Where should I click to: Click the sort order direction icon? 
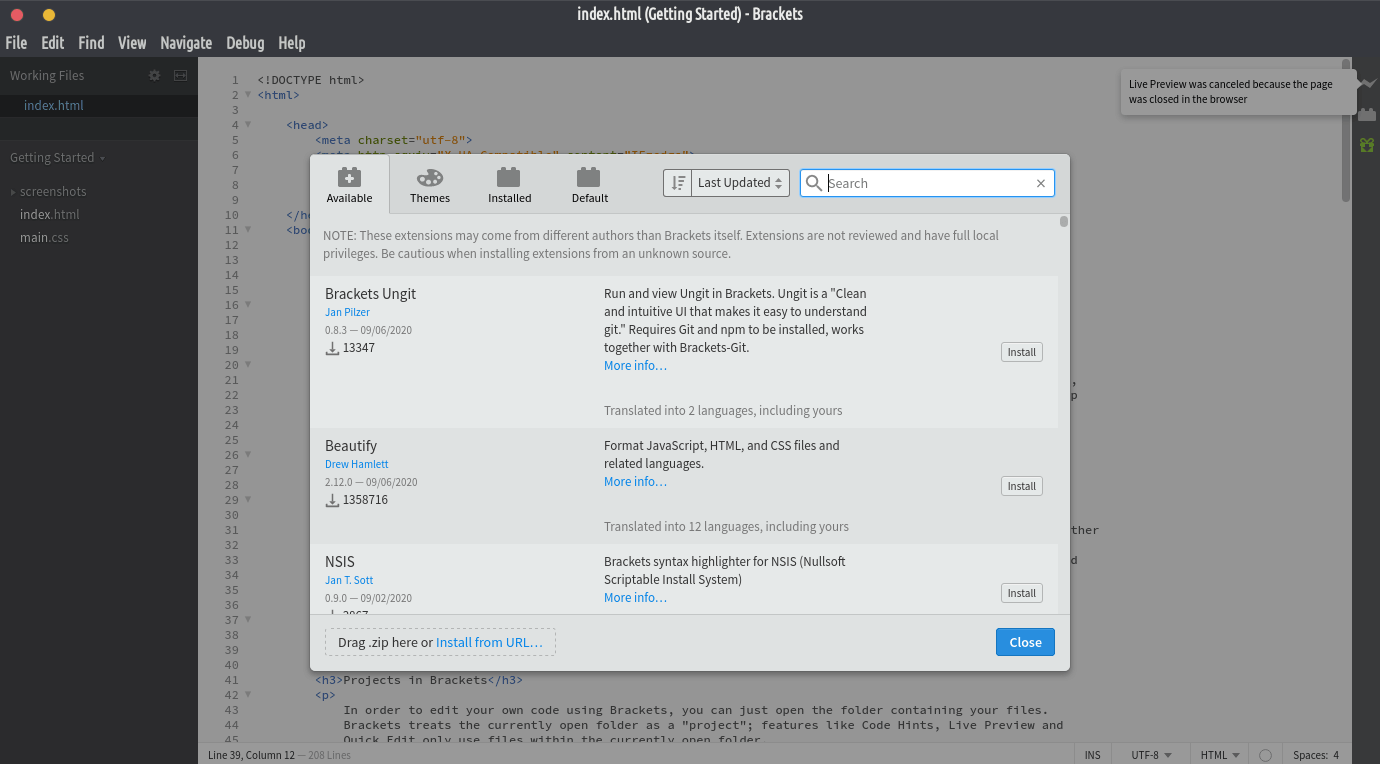[678, 183]
